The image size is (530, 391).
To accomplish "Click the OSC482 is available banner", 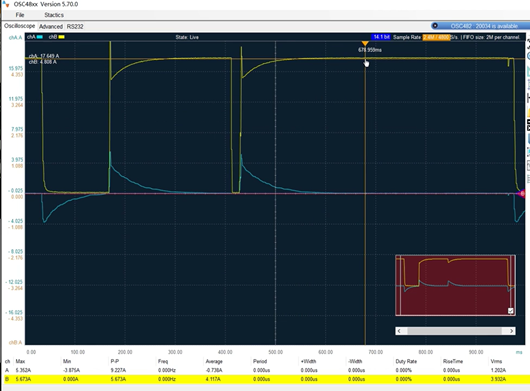I will point(478,26).
